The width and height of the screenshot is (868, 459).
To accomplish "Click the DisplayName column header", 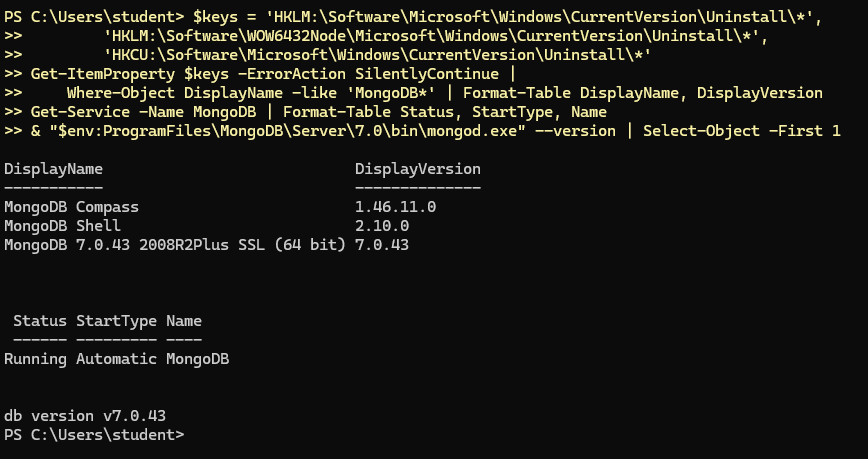I will tap(53, 169).
